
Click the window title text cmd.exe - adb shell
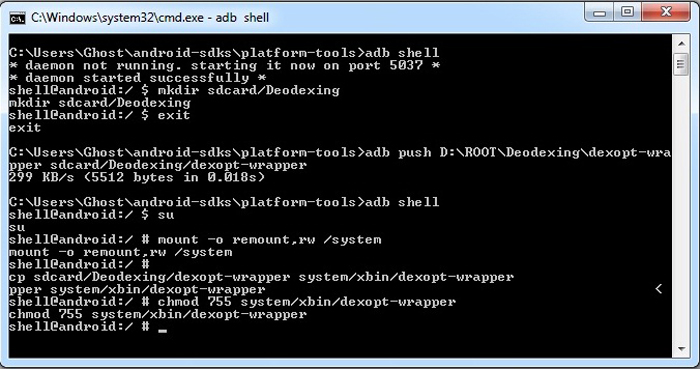(150, 18)
